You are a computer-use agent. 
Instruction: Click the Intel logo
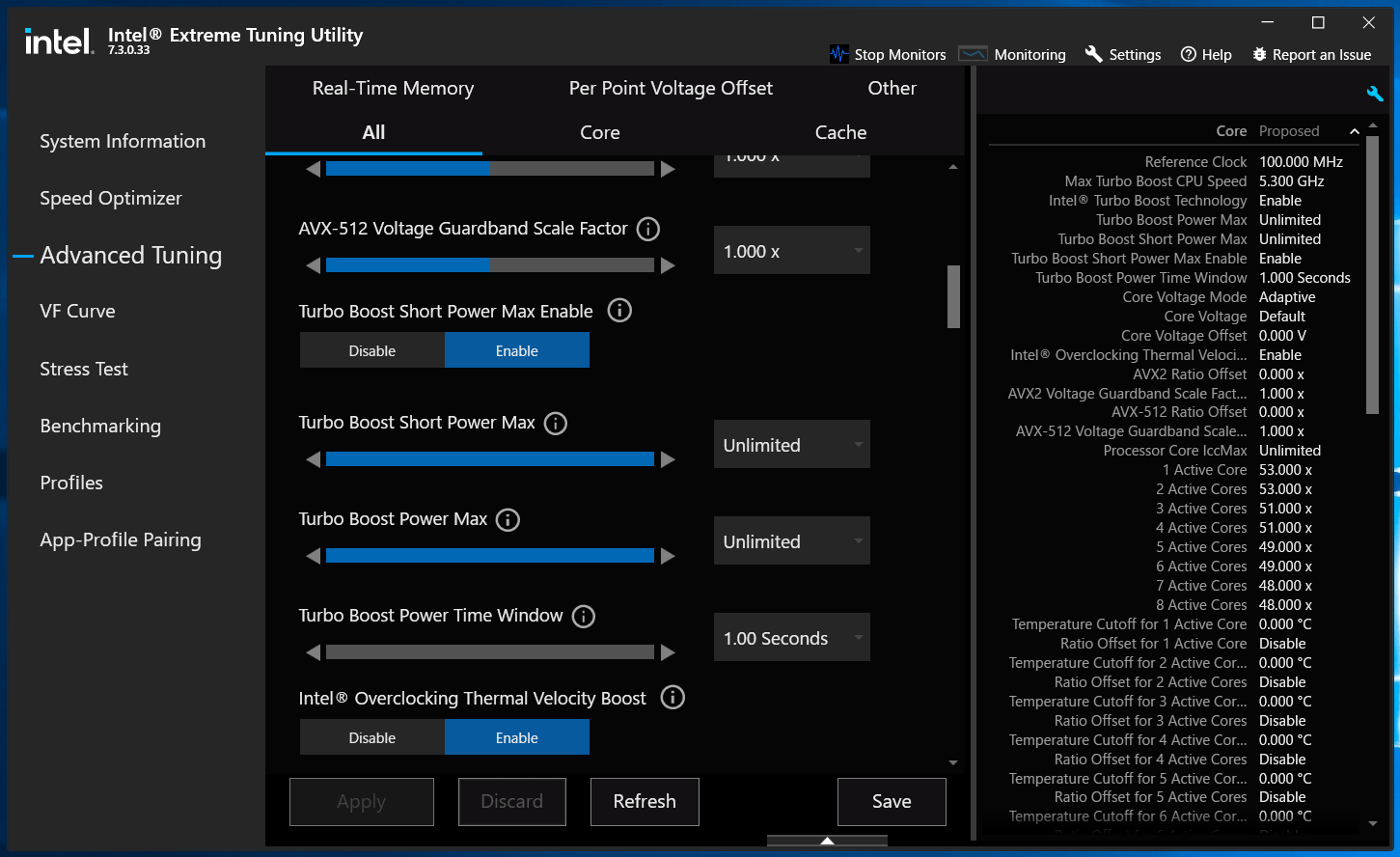coord(58,41)
